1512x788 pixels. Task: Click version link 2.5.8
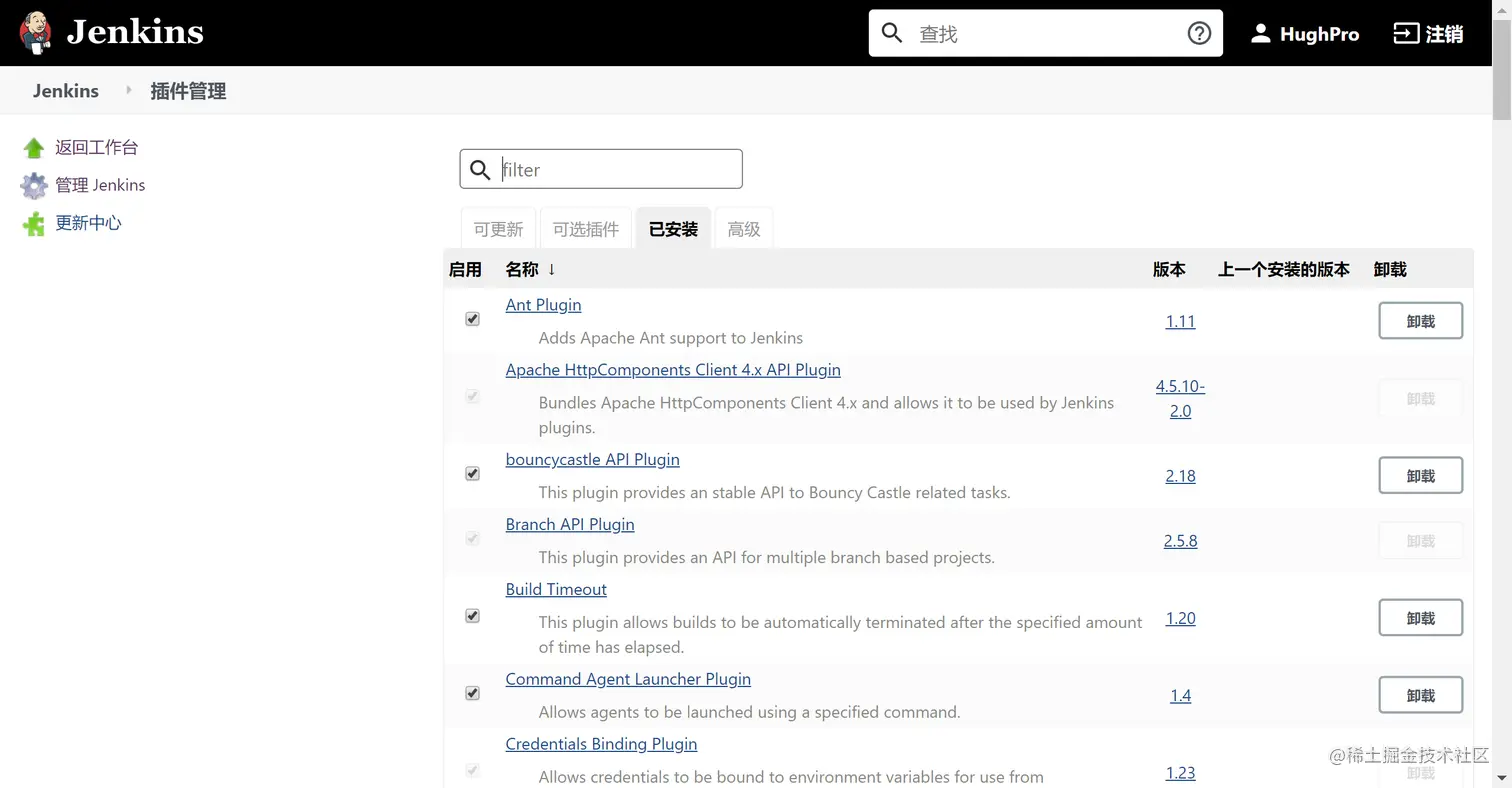[1180, 541]
